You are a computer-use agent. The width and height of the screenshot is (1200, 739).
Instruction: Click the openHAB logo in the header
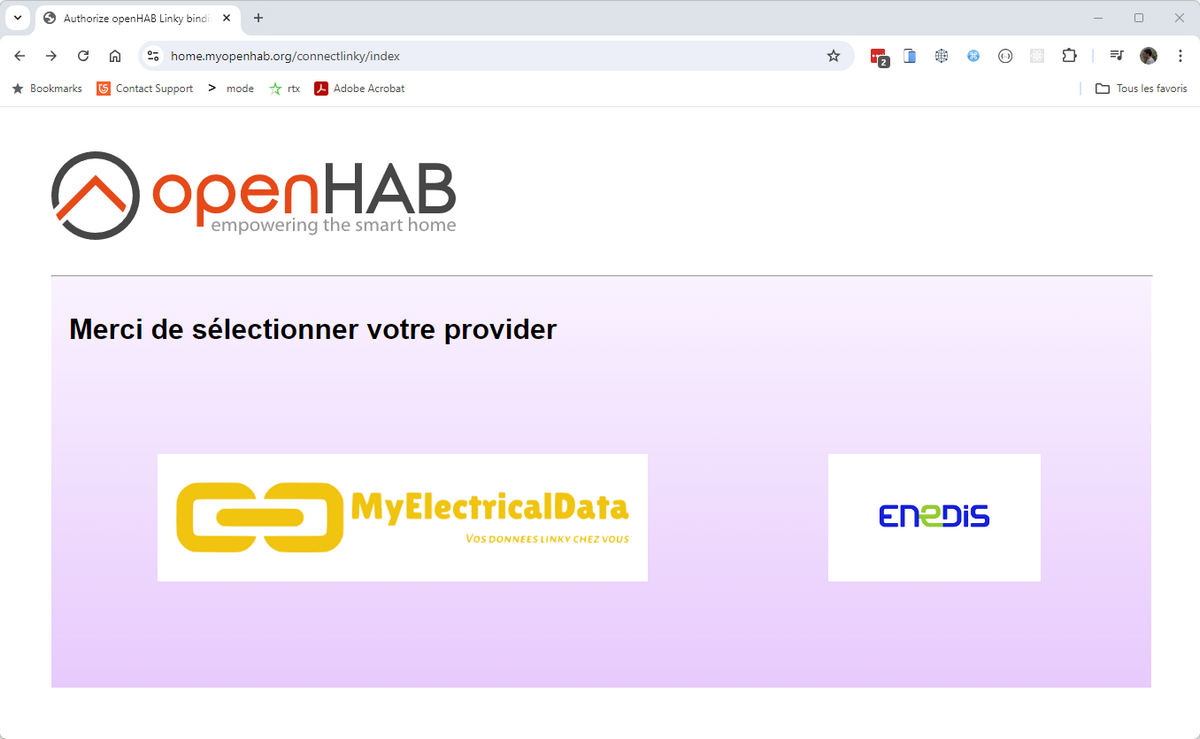coord(254,195)
